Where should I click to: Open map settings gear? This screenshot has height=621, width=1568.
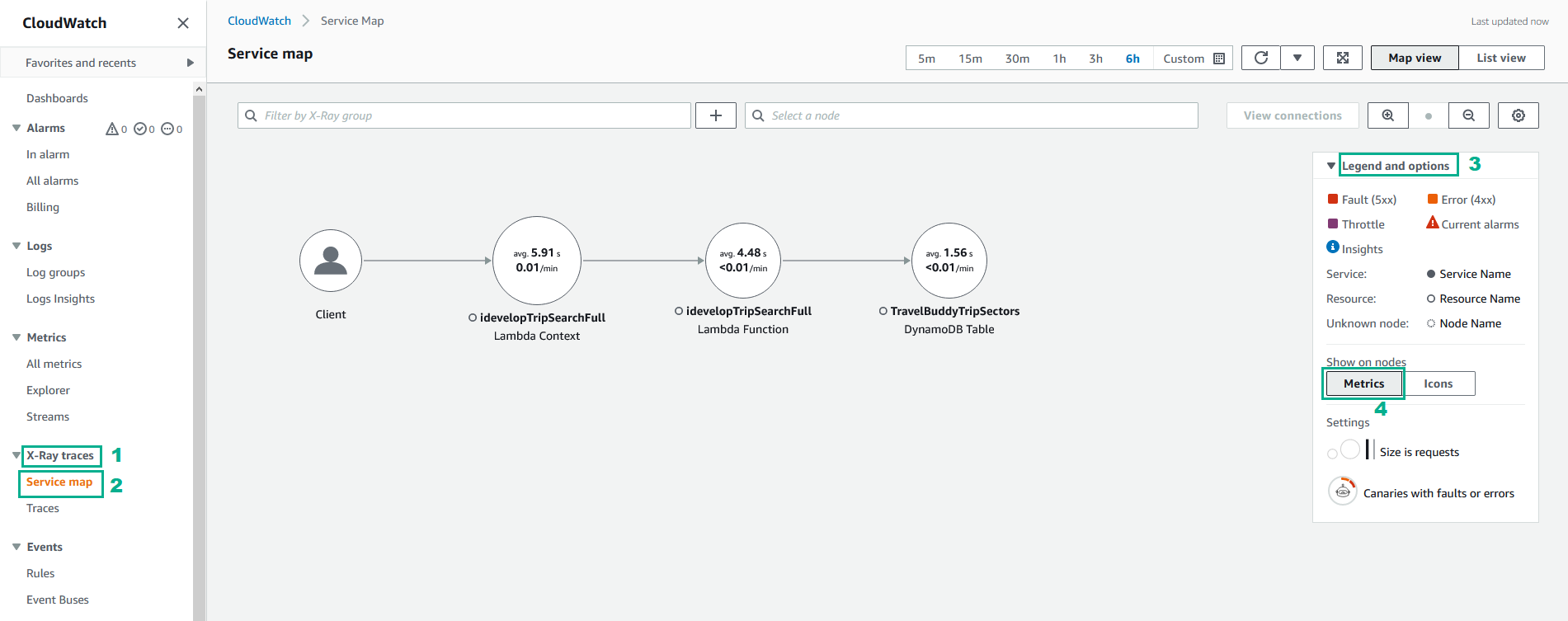tap(1519, 115)
